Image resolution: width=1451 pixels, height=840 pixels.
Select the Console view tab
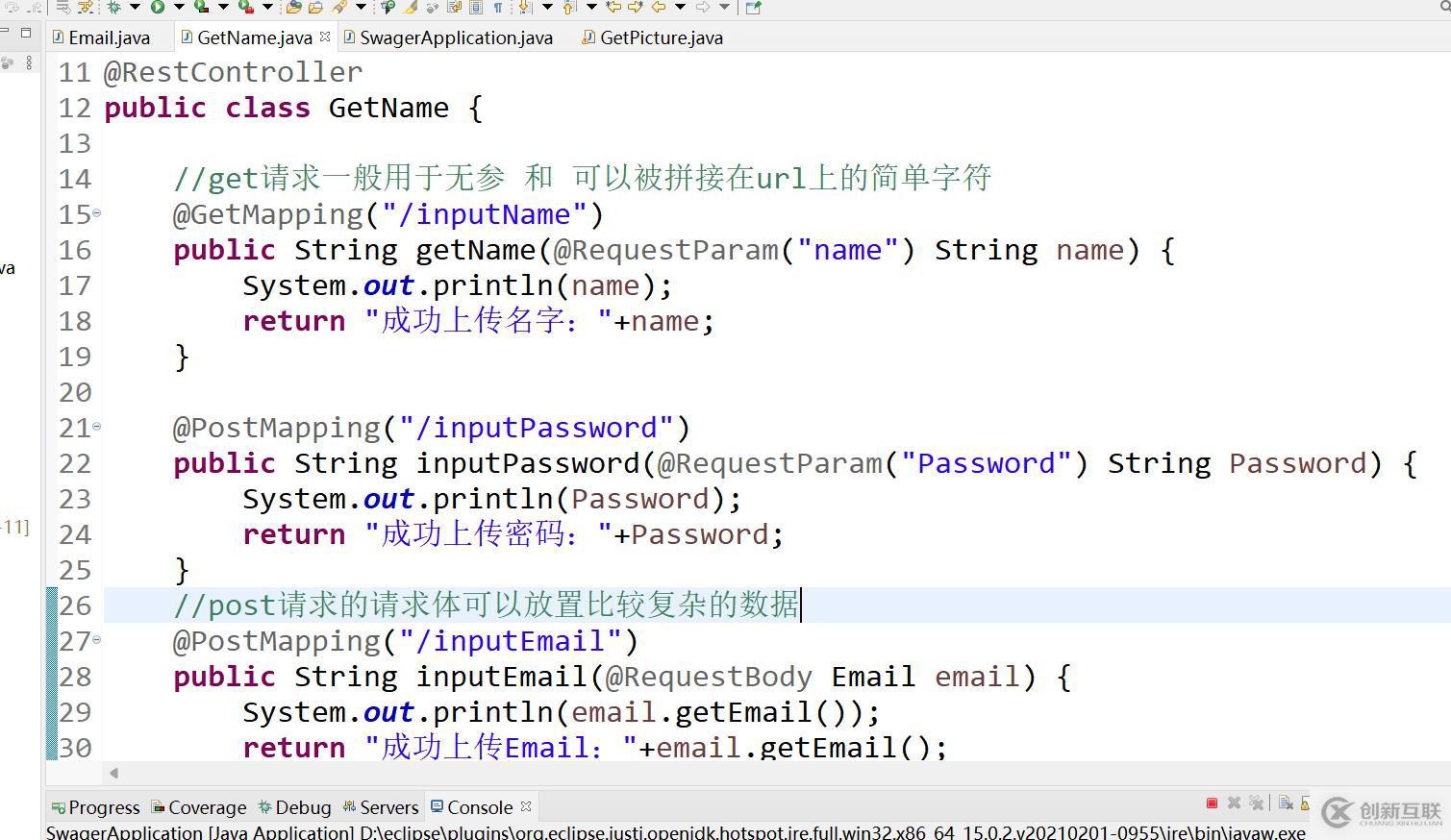[x=471, y=807]
